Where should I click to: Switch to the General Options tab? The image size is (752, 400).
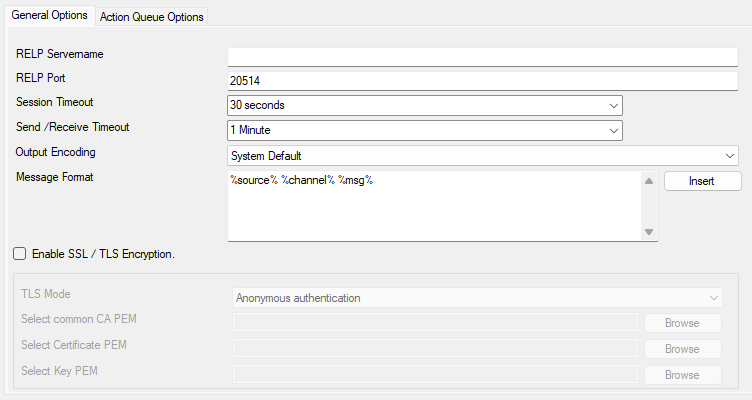pyautogui.click(x=48, y=15)
